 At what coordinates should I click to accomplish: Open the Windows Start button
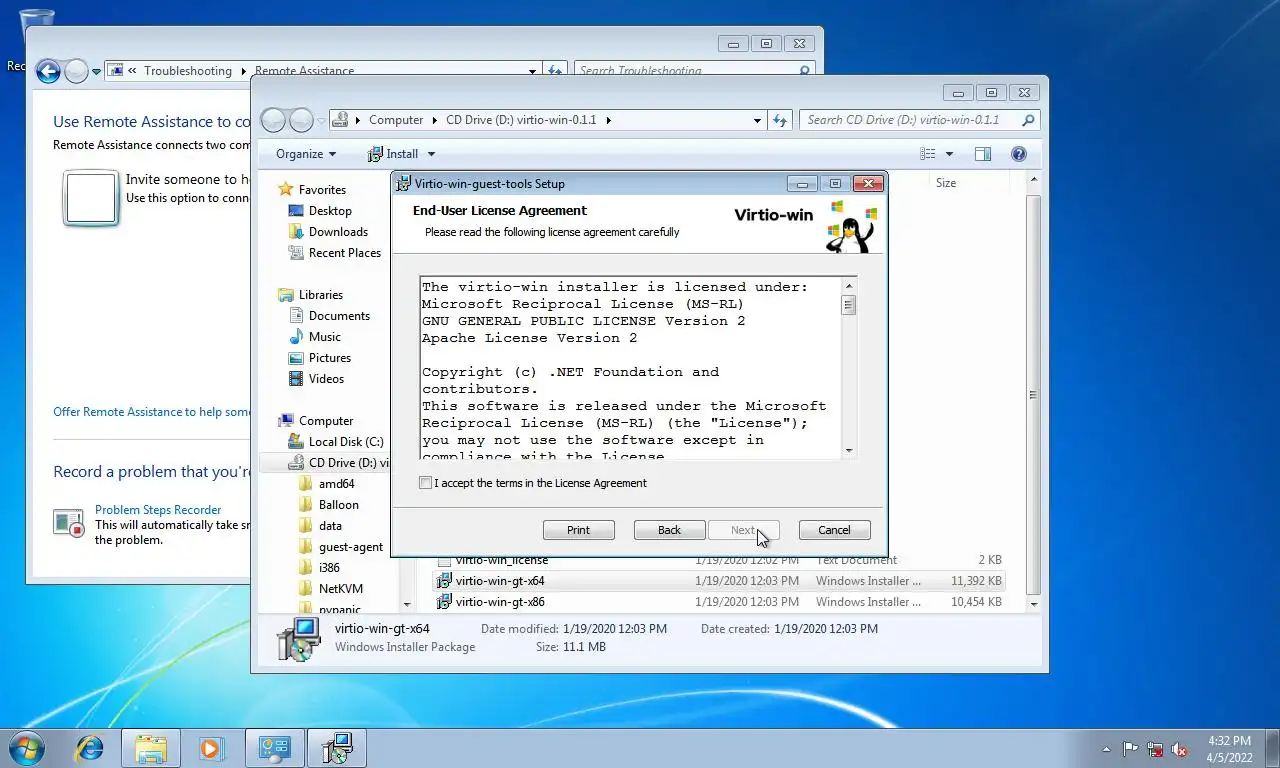click(x=25, y=748)
